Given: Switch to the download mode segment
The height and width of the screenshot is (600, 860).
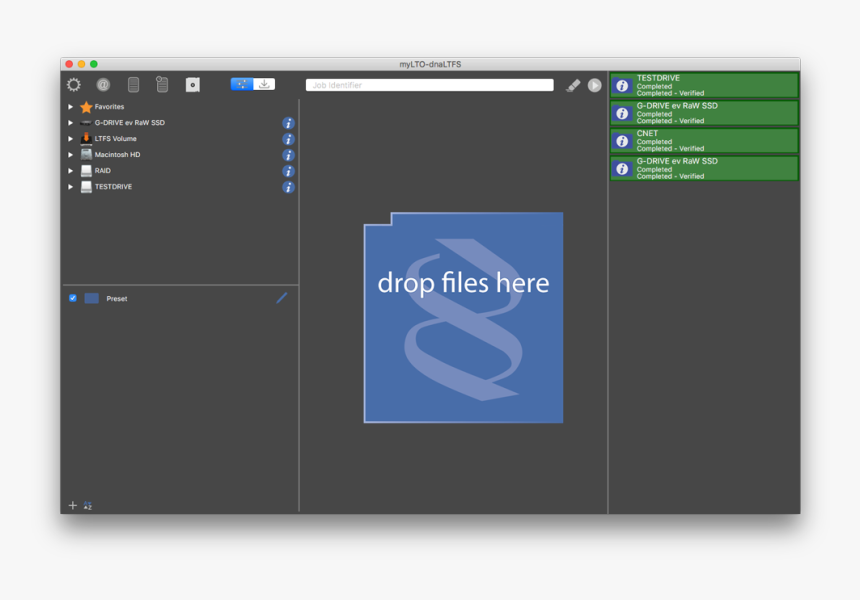Looking at the screenshot, I should [x=264, y=84].
